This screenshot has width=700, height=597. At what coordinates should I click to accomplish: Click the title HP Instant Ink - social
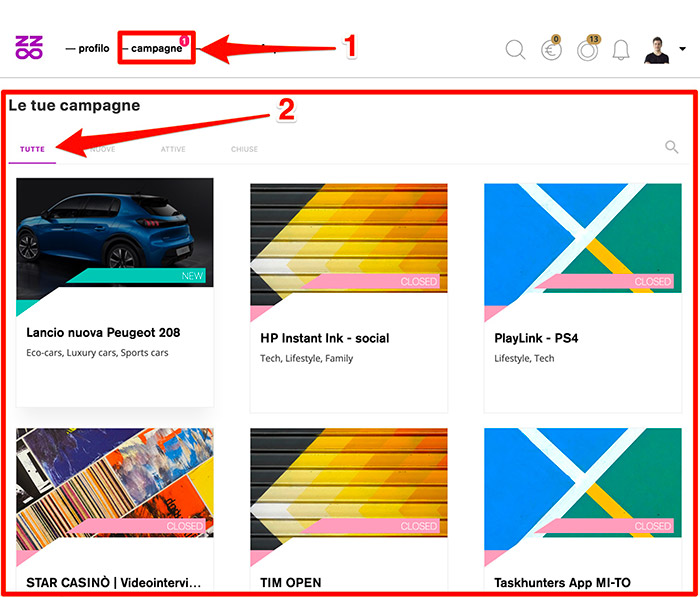(325, 338)
